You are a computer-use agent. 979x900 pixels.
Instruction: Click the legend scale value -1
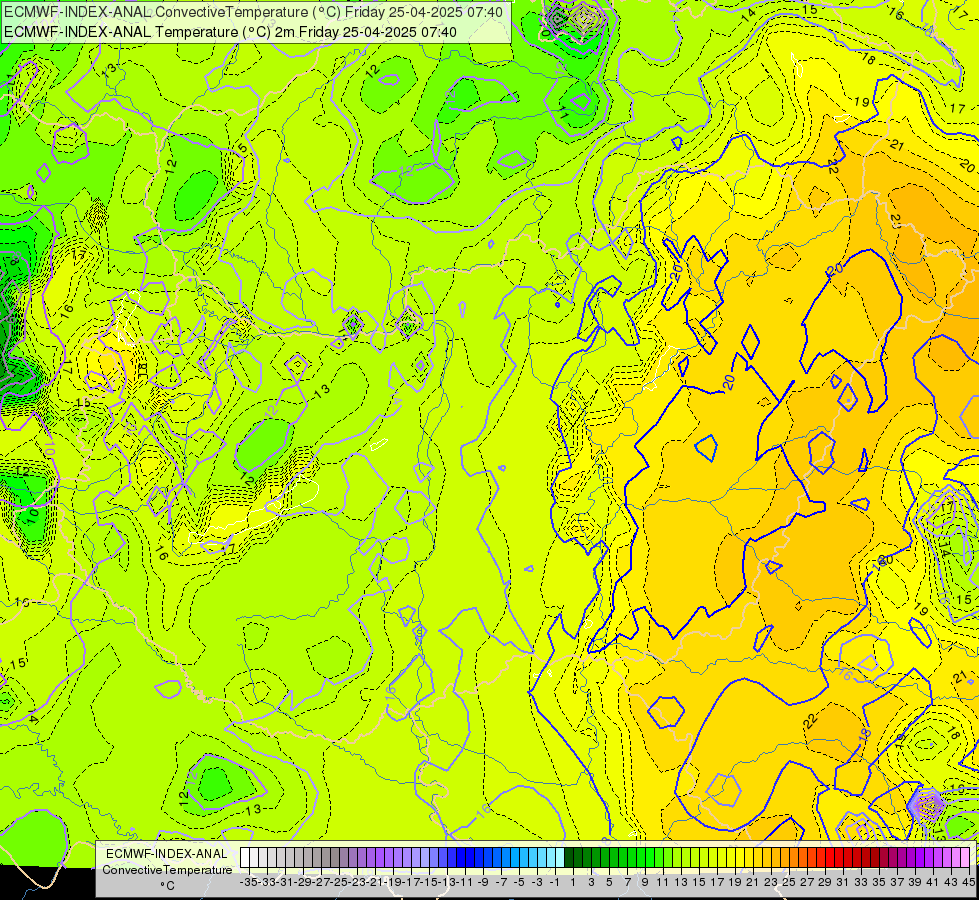554,882
